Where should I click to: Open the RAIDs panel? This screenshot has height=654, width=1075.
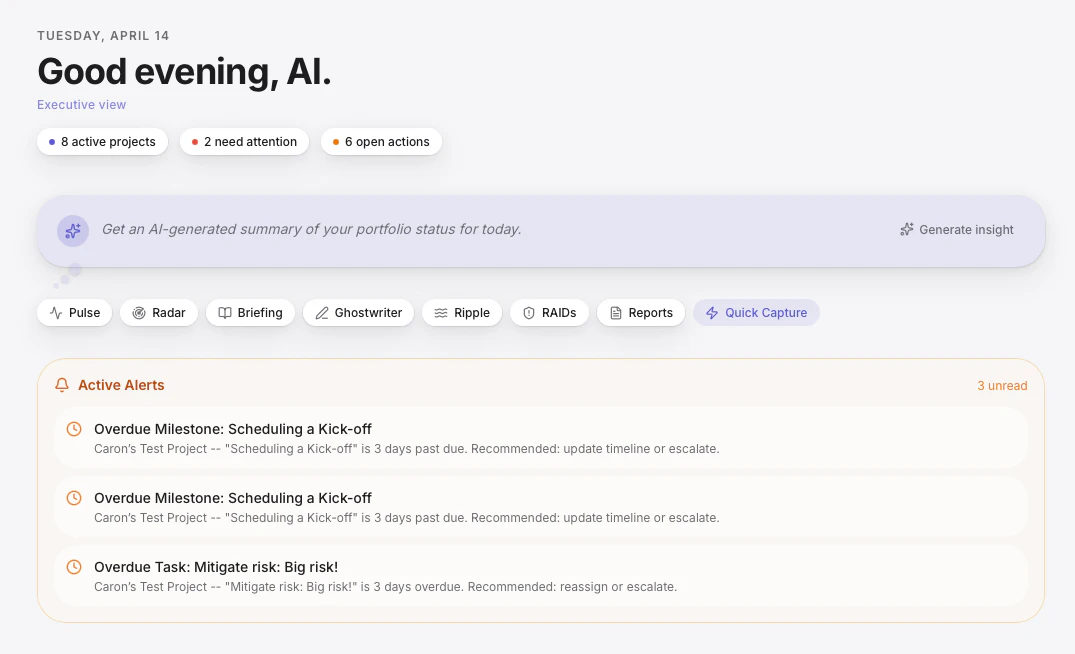tap(549, 312)
